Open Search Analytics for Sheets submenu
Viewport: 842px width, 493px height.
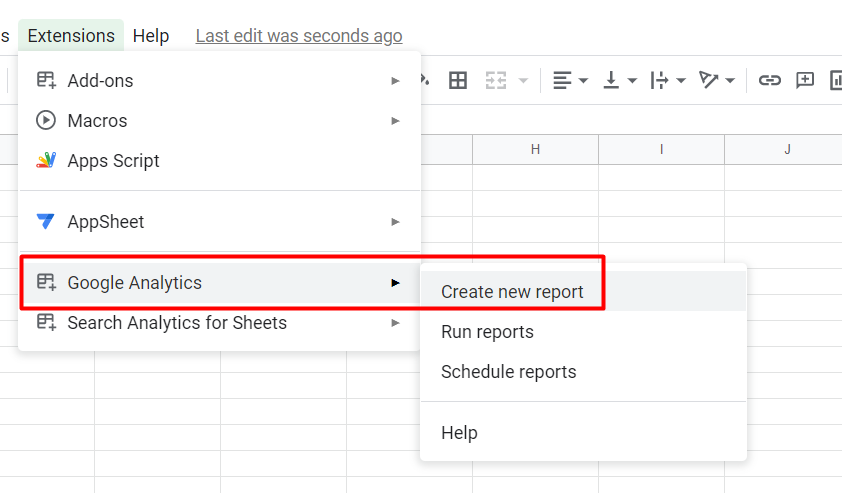pos(219,323)
